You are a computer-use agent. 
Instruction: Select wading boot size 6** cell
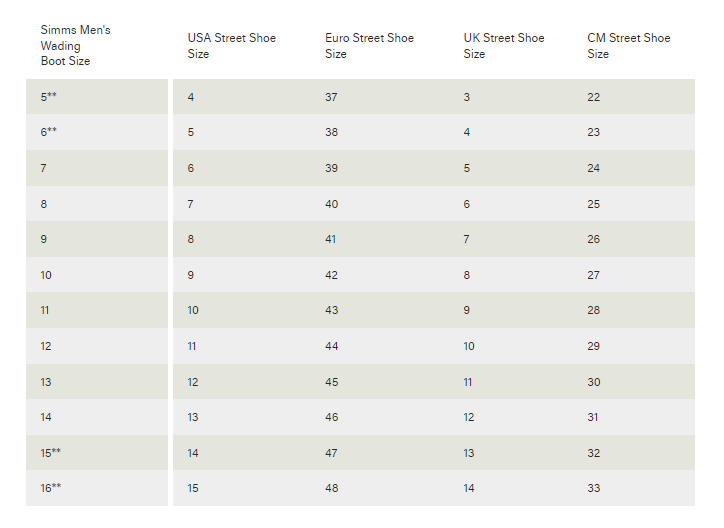click(x=49, y=132)
